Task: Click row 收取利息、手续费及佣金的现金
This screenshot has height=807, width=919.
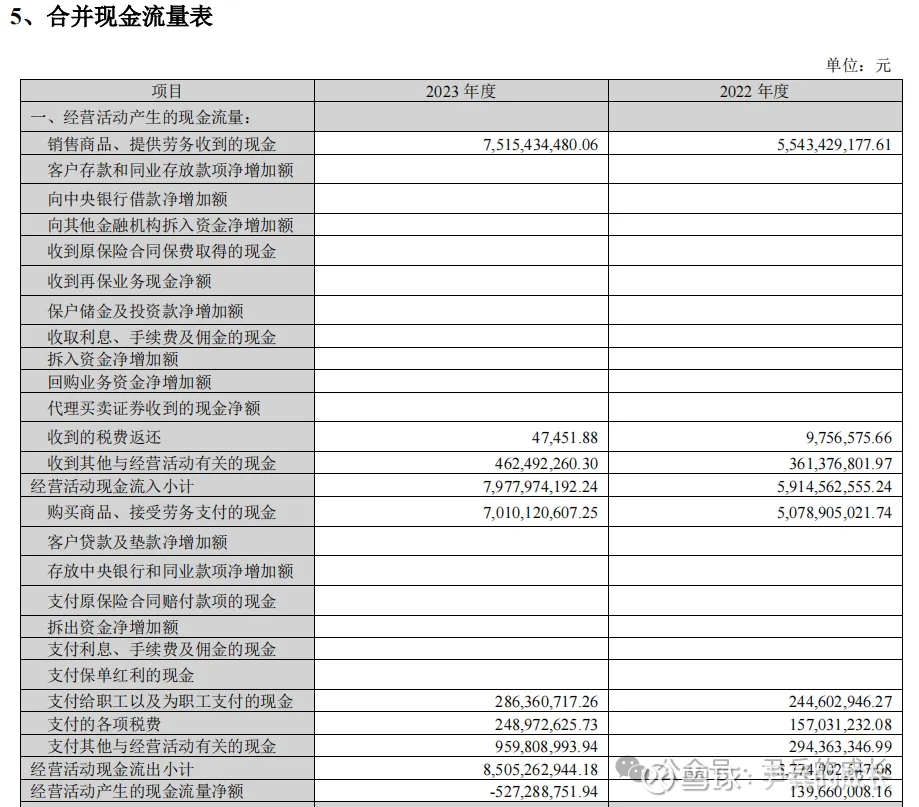Action: (461, 336)
